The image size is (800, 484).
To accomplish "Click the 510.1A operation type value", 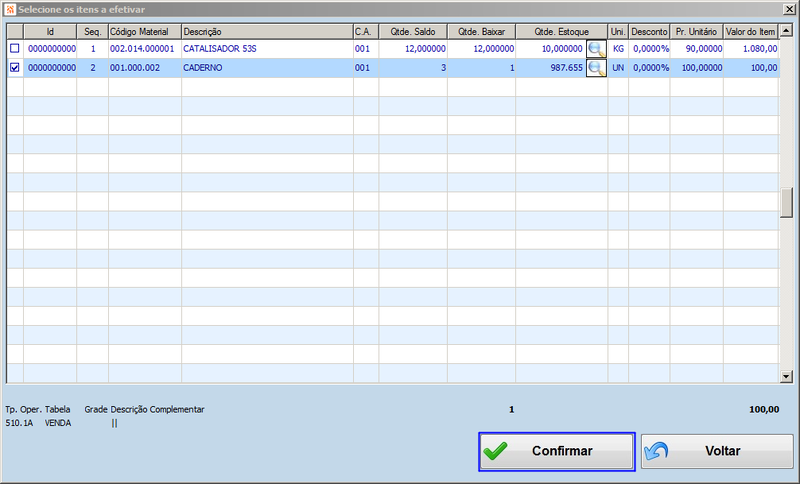I will pos(19,423).
